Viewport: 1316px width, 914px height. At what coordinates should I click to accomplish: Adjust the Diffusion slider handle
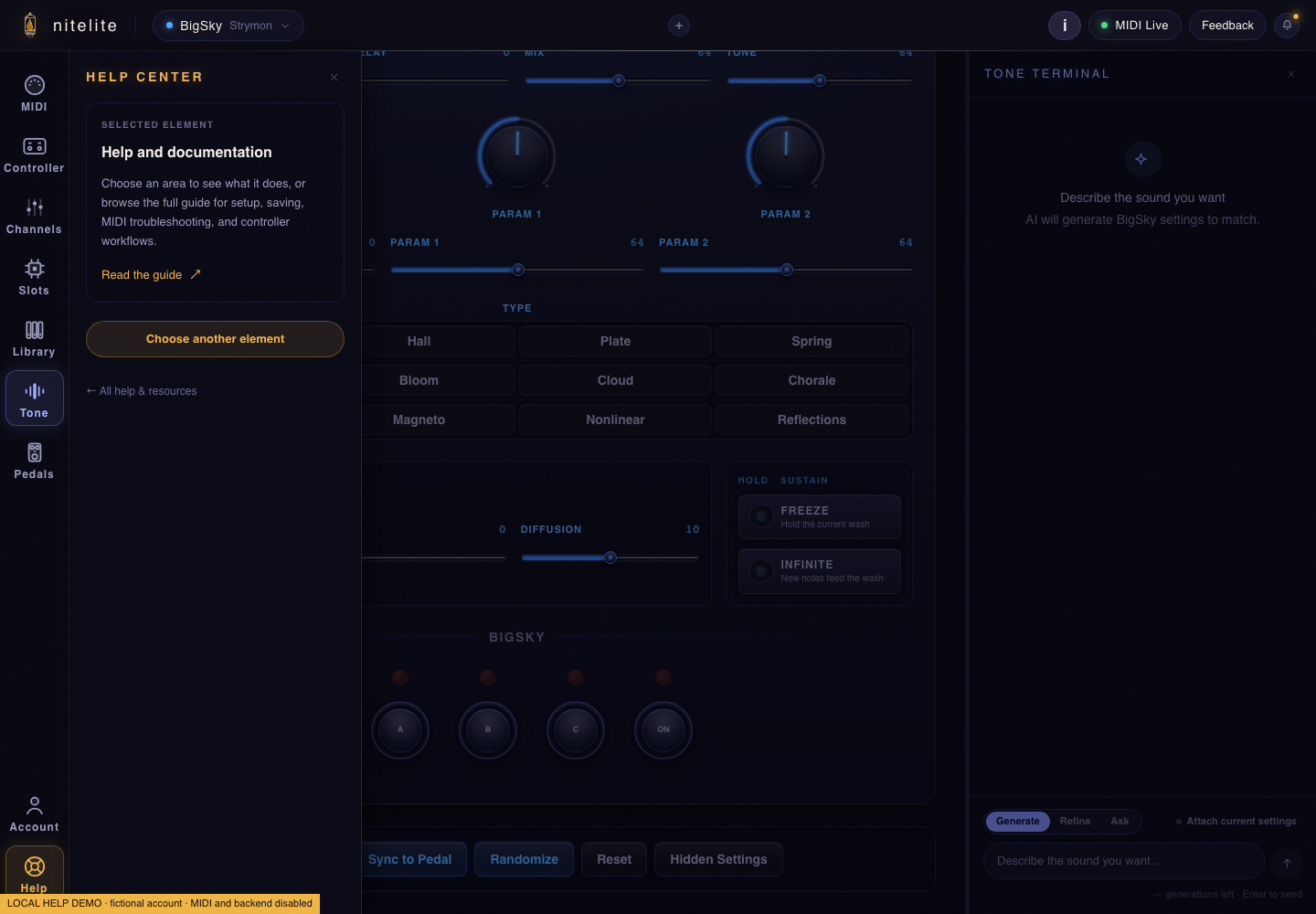610,558
